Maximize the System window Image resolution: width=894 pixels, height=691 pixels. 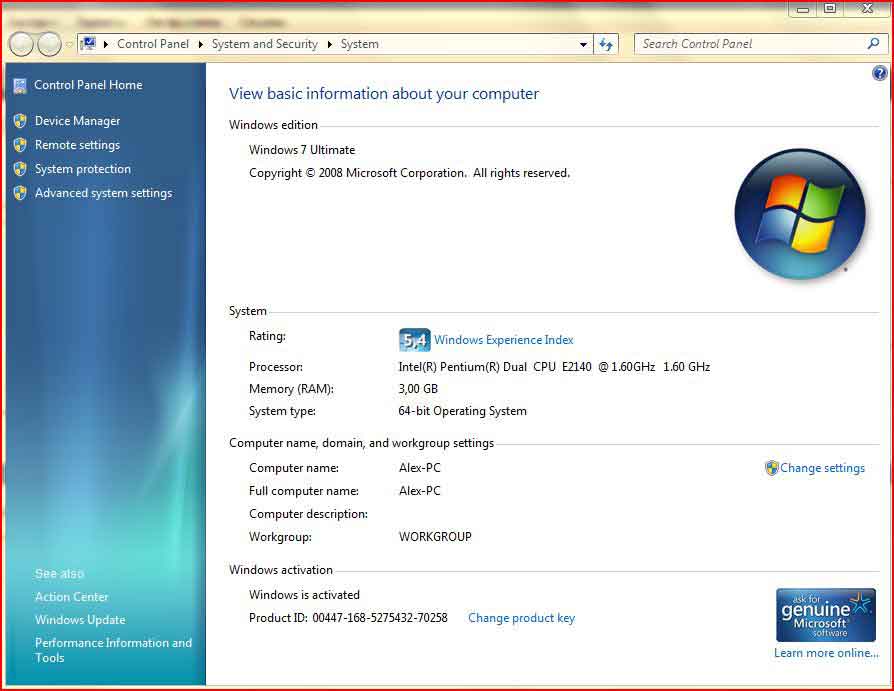tap(830, 9)
